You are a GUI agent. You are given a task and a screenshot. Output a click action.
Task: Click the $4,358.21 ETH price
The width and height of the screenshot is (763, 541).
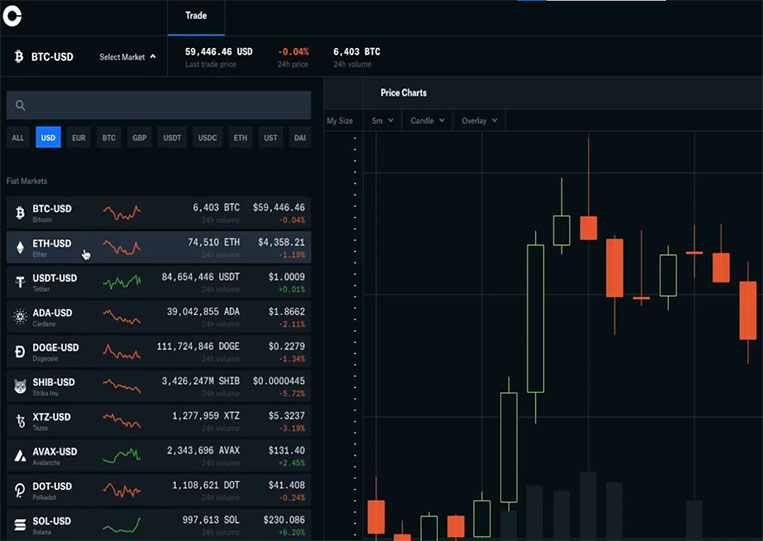281,242
